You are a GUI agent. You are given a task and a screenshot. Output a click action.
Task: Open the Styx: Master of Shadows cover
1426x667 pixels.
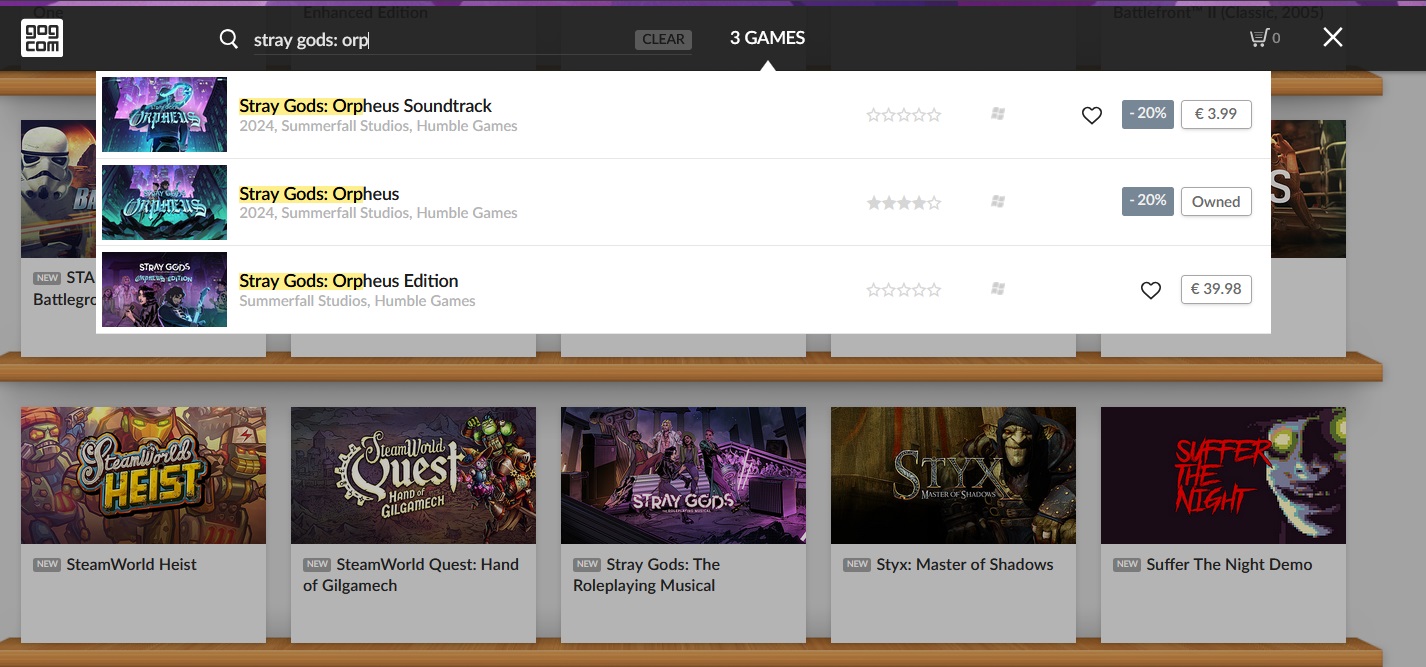coord(953,475)
